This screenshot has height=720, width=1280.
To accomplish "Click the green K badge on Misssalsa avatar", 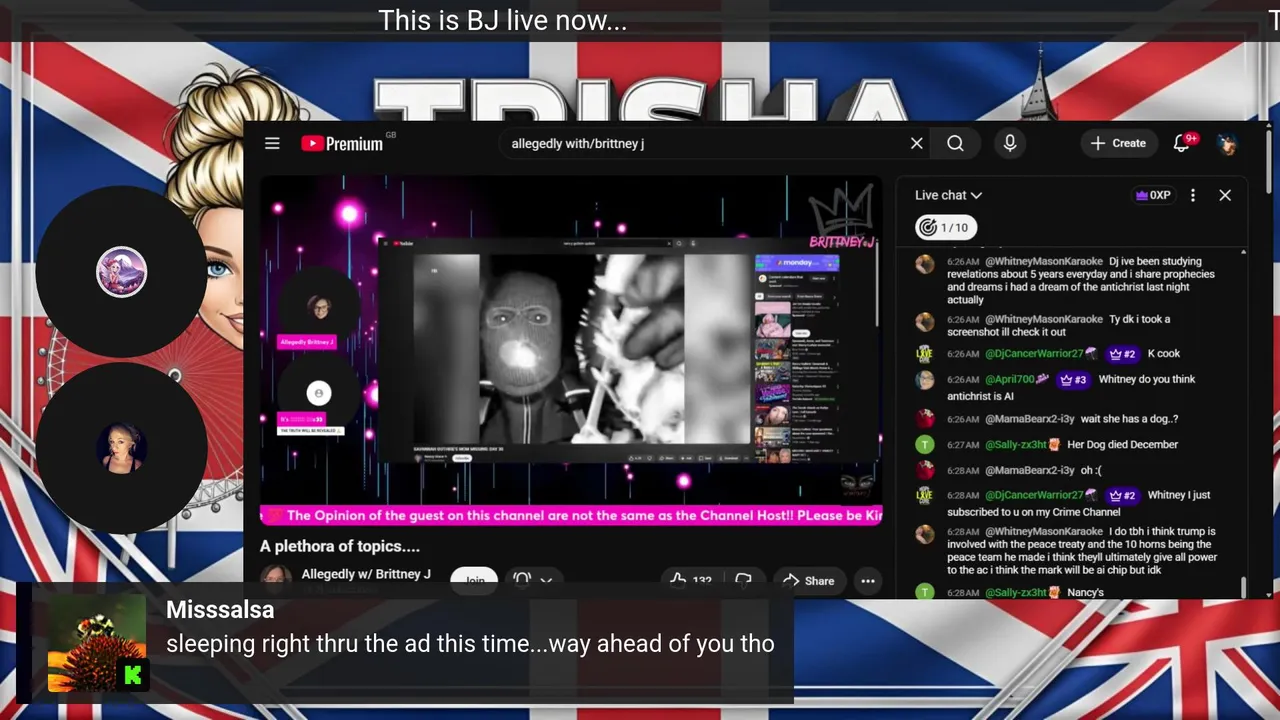I will coord(133,675).
